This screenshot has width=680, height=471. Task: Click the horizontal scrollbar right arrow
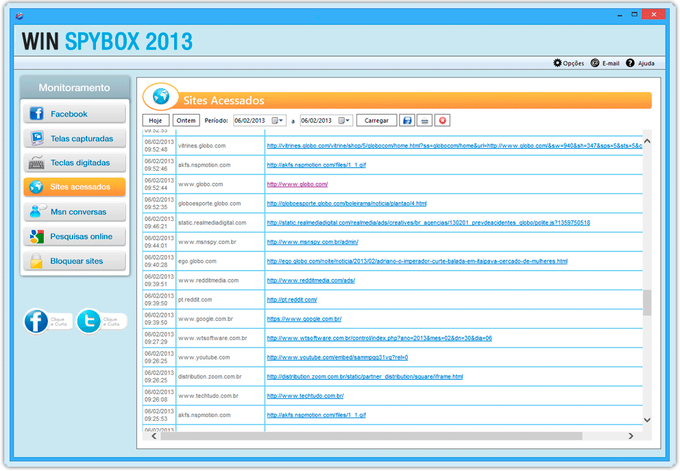631,436
